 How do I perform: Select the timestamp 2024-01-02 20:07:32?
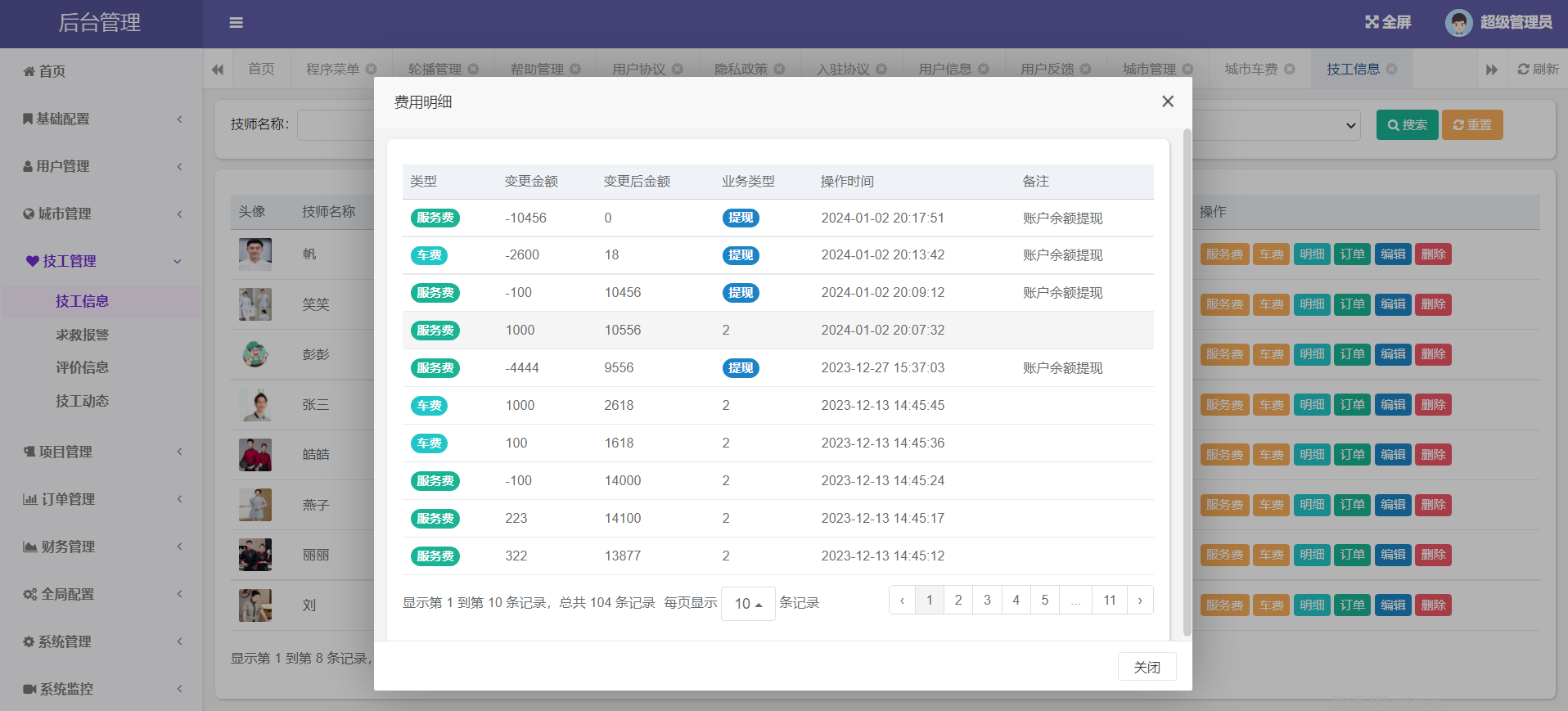click(x=883, y=331)
